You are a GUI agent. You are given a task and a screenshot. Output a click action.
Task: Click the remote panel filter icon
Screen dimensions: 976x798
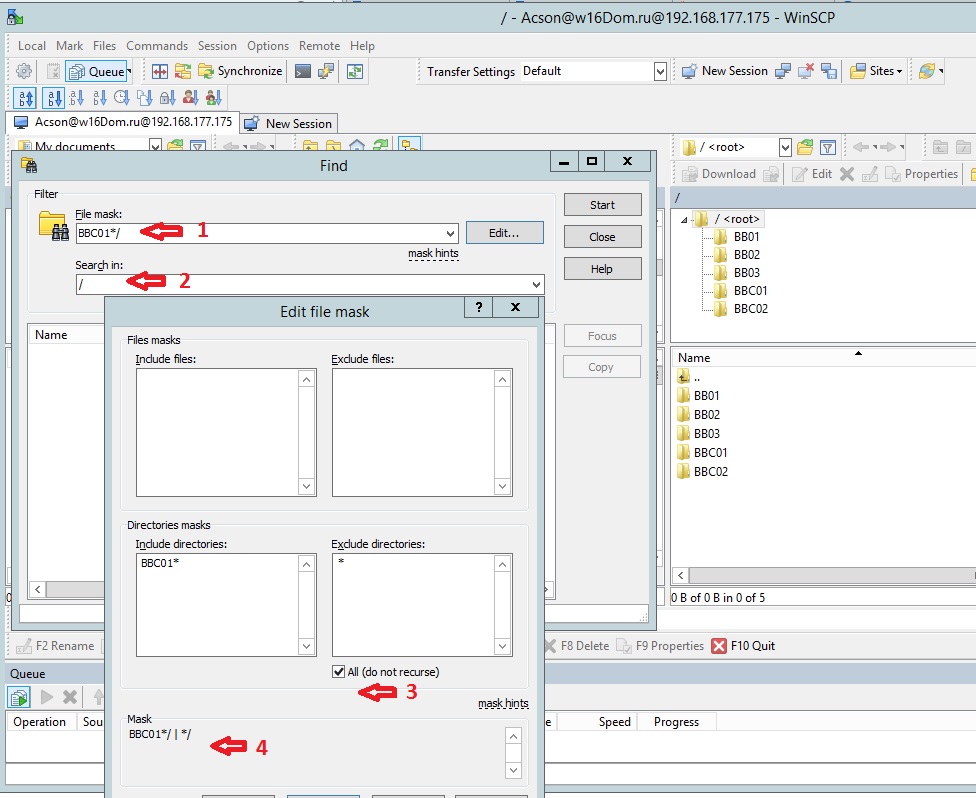pyautogui.click(x=828, y=147)
